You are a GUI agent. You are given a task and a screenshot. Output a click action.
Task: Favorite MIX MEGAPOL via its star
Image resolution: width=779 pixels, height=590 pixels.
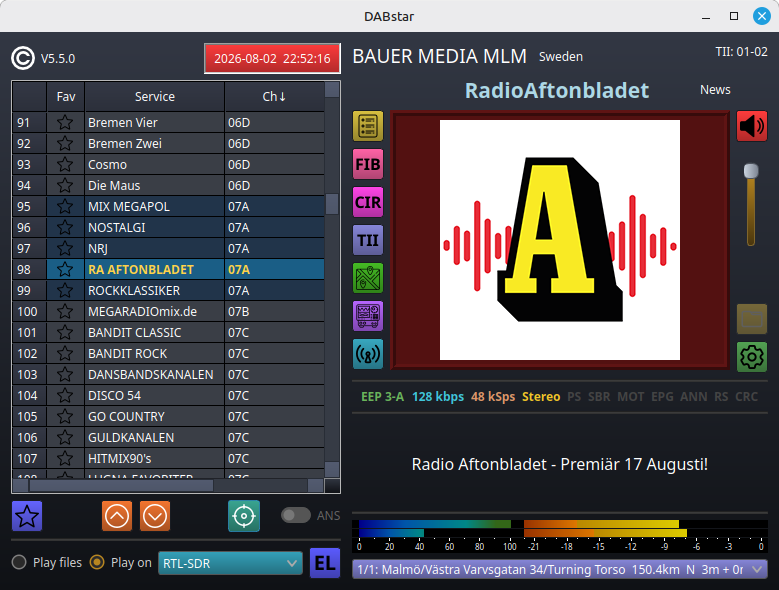(65, 206)
